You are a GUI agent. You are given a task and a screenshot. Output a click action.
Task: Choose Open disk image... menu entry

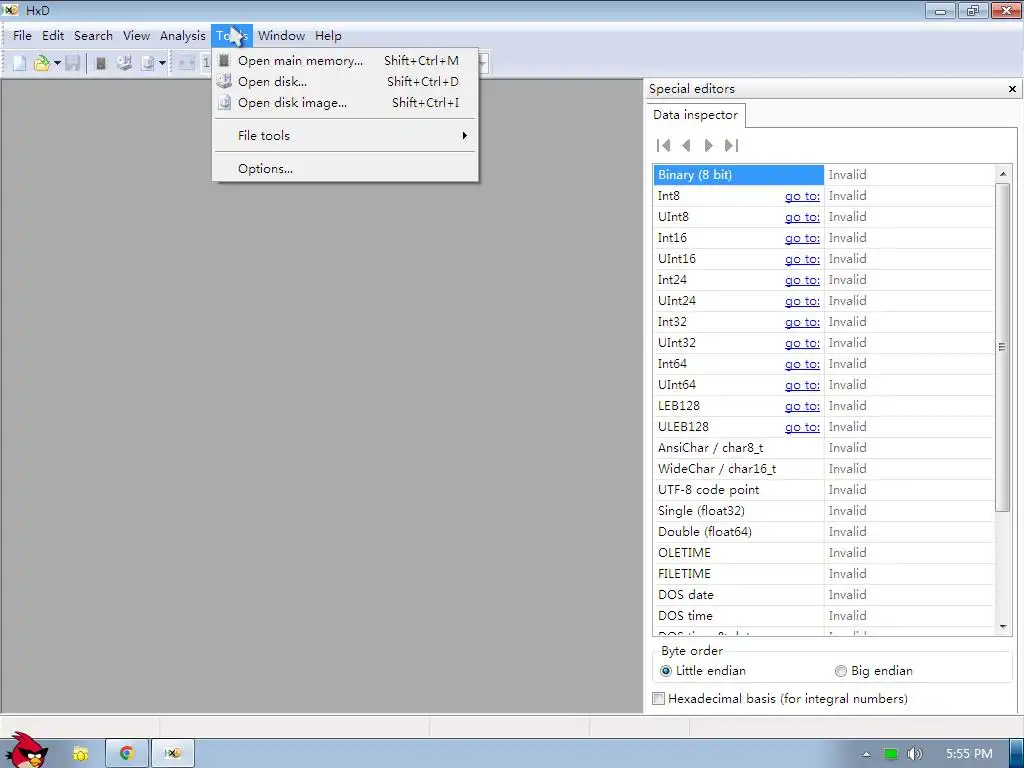[x=346, y=103]
